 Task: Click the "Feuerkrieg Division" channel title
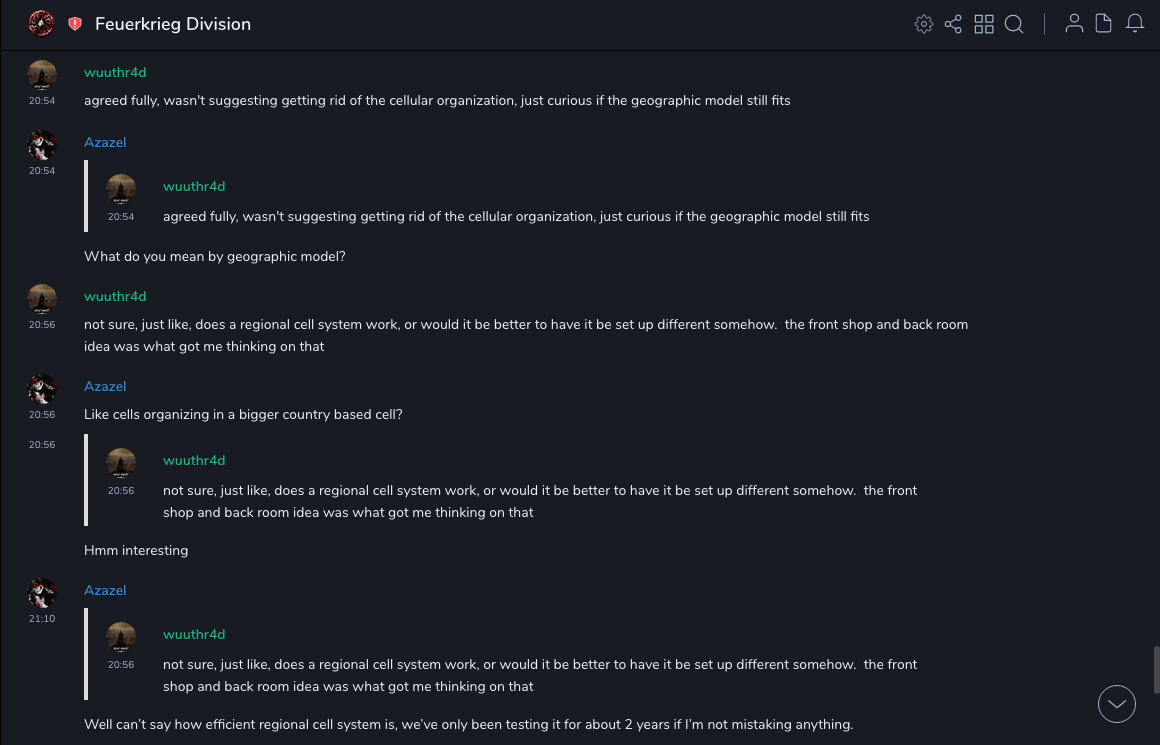(x=173, y=24)
